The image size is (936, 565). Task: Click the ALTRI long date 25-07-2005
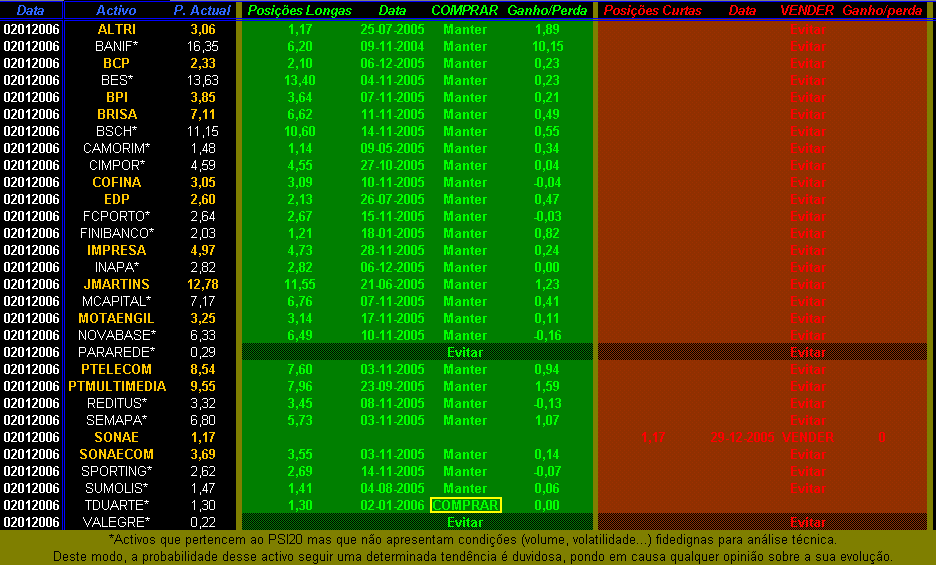pos(392,29)
